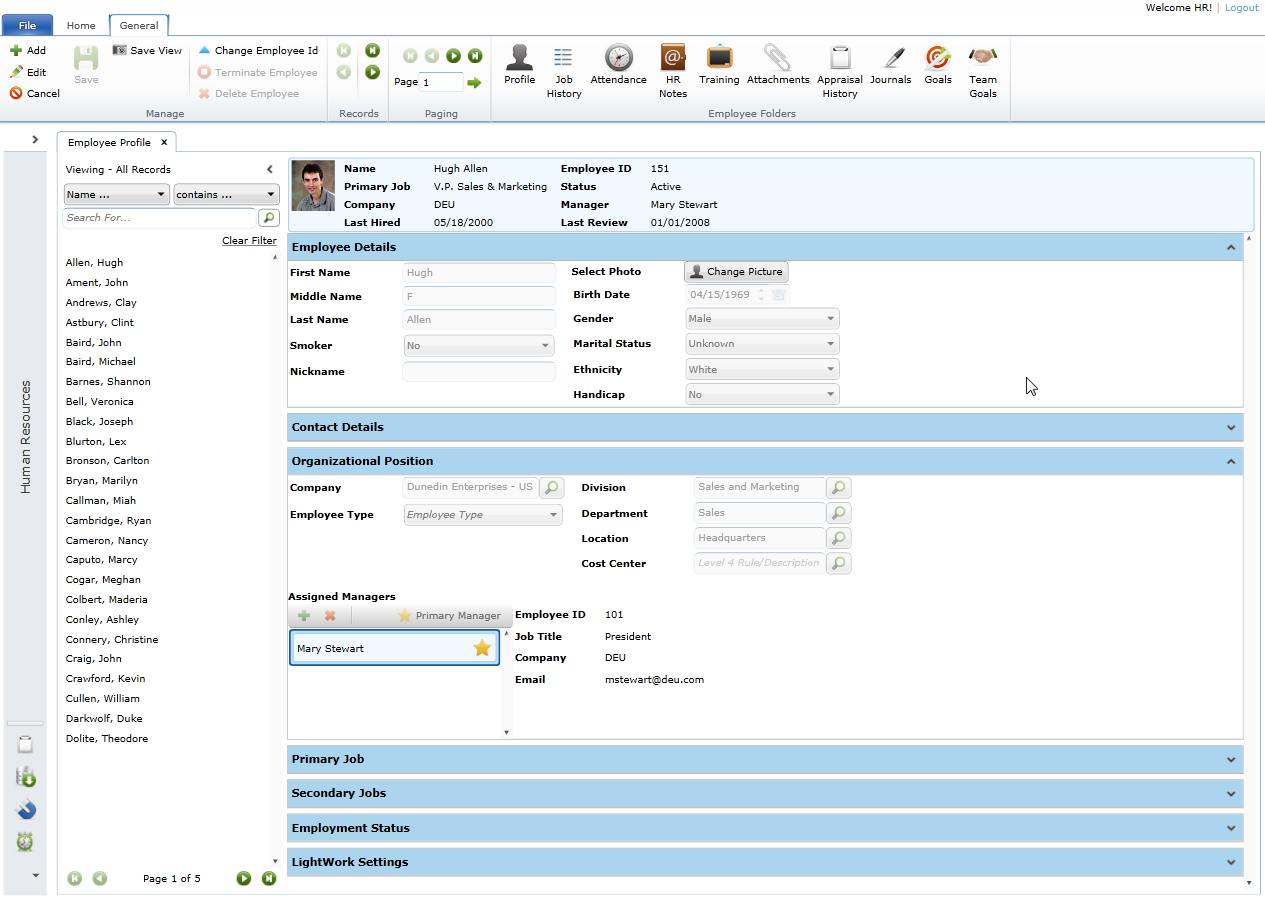The width and height of the screenshot is (1265, 899).
Task: Open the Division lookup magnifier
Action: click(840, 487)
